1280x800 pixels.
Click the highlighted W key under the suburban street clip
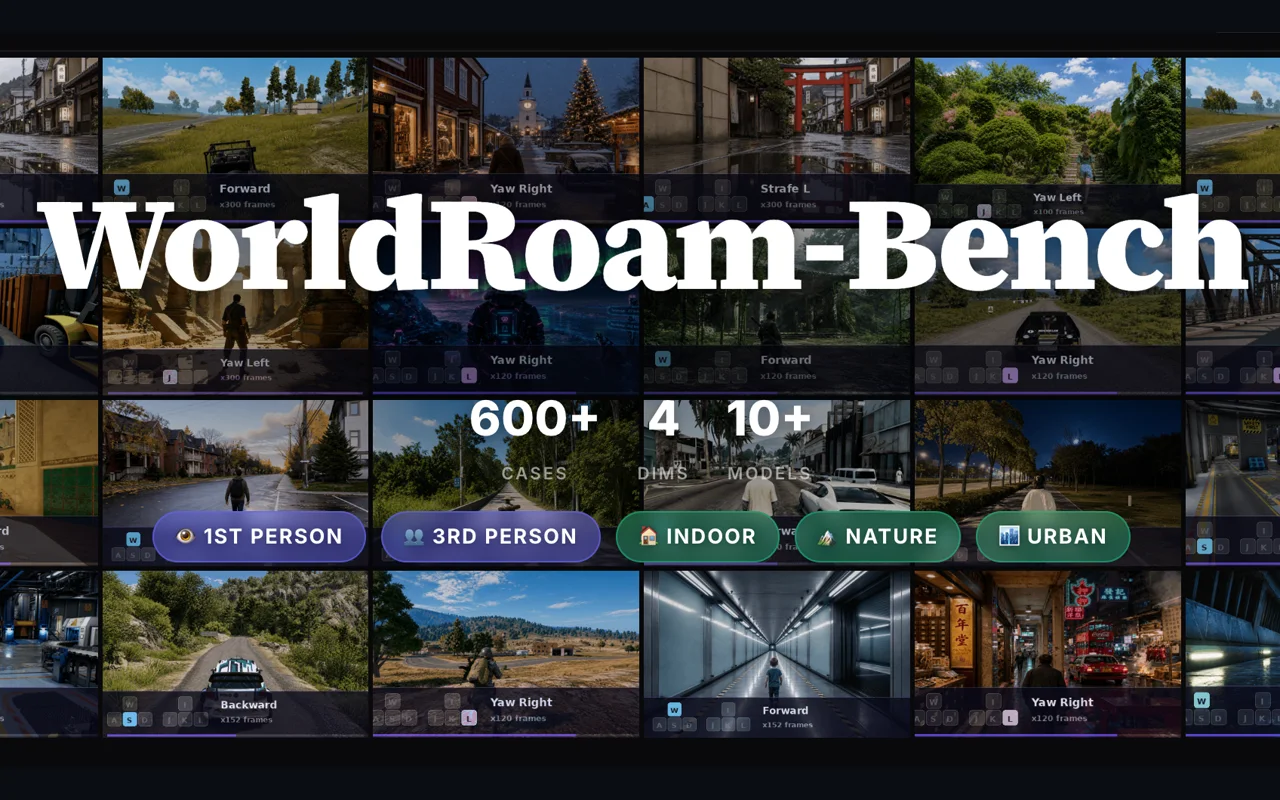(133, 540)
